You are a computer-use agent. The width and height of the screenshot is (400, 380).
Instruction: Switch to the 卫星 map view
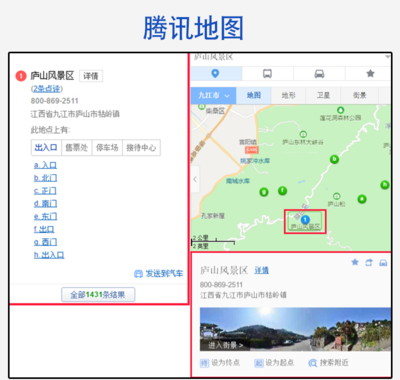tap(323, 96)
